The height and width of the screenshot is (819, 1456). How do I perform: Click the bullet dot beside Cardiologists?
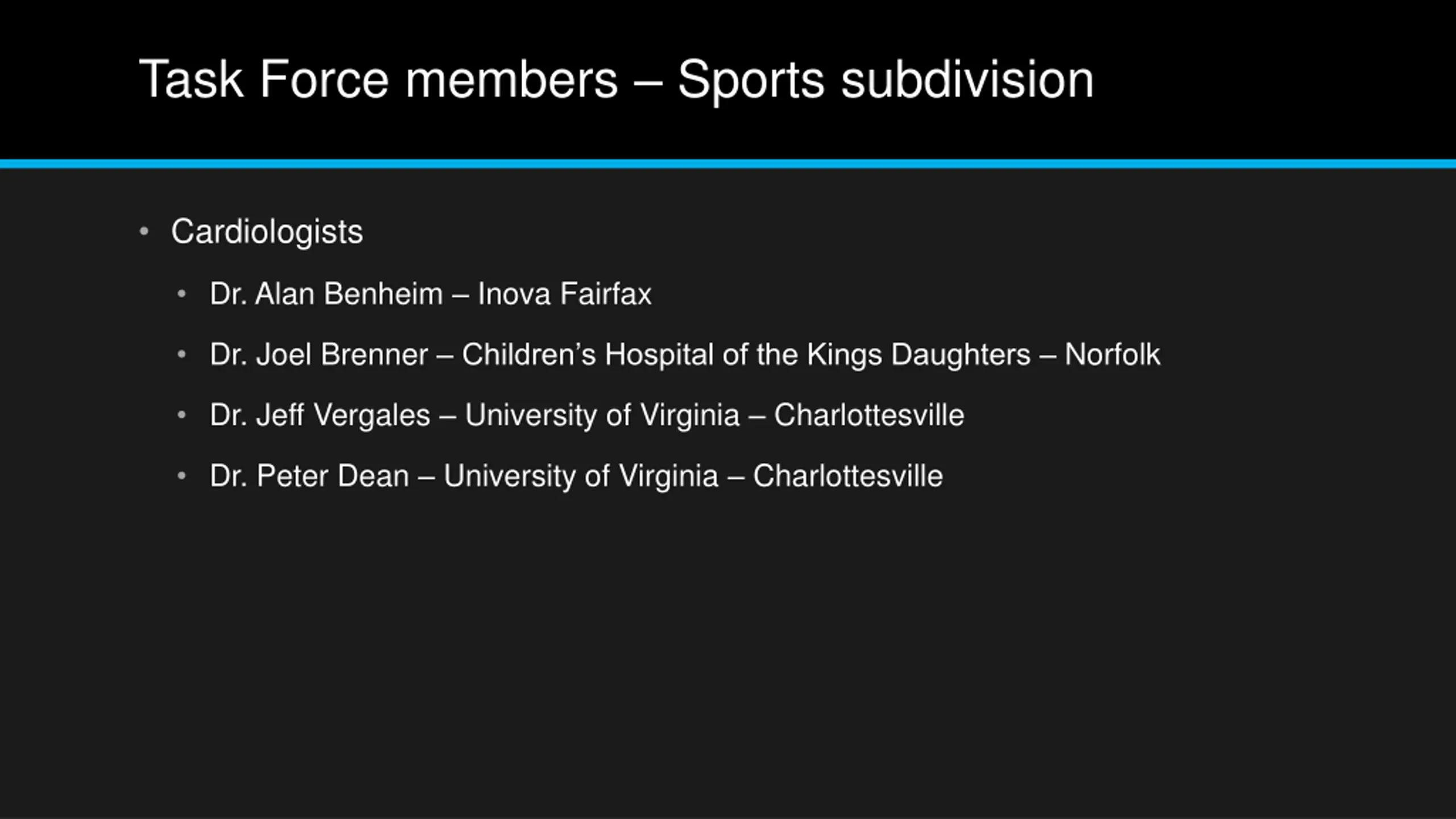tap(144, 231)
